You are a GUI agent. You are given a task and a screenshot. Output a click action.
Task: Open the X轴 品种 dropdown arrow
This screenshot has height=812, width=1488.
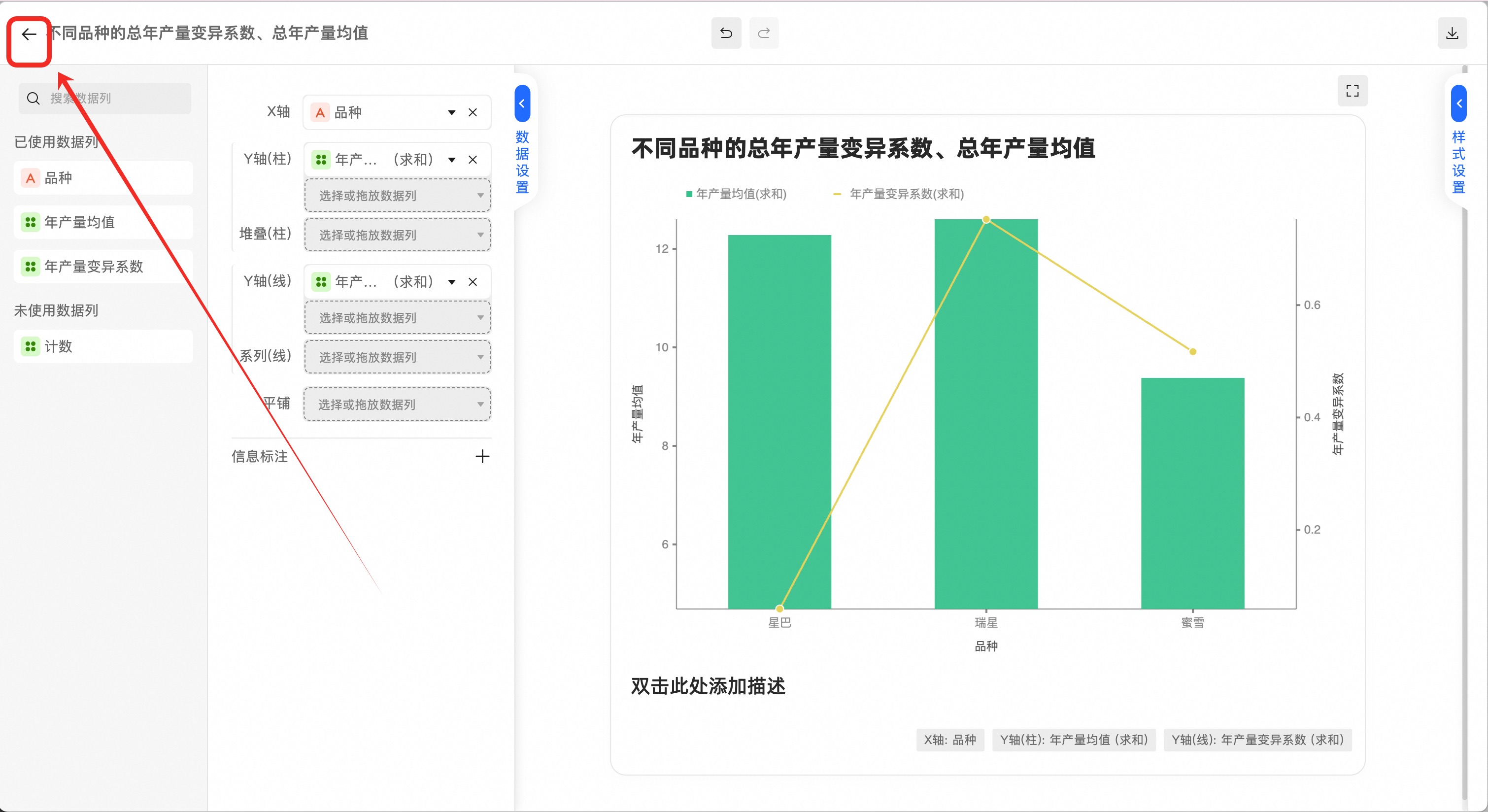coord(452,113)
